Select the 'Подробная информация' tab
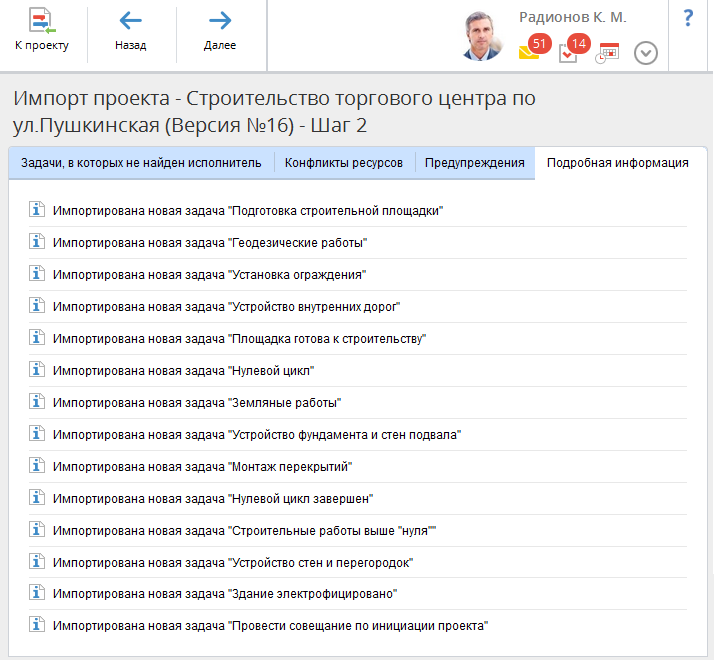714x660 pixels. (x=618, y=163)
